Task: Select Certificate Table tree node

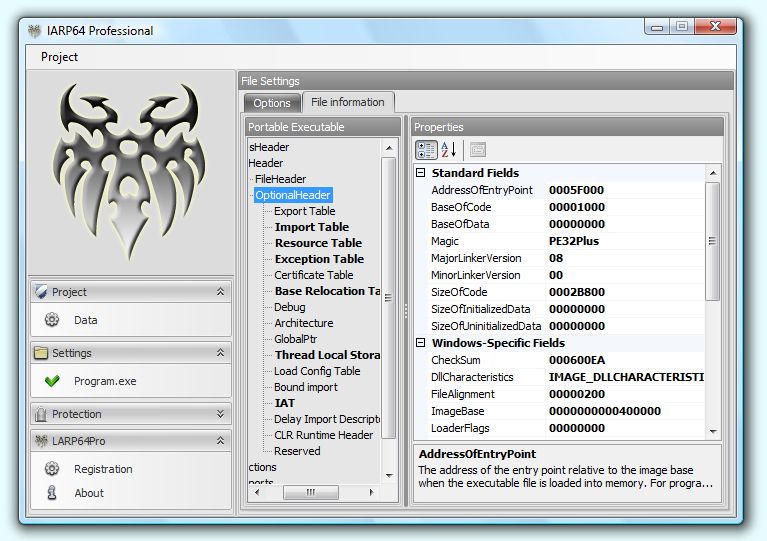Action: [x=314, y=275]
